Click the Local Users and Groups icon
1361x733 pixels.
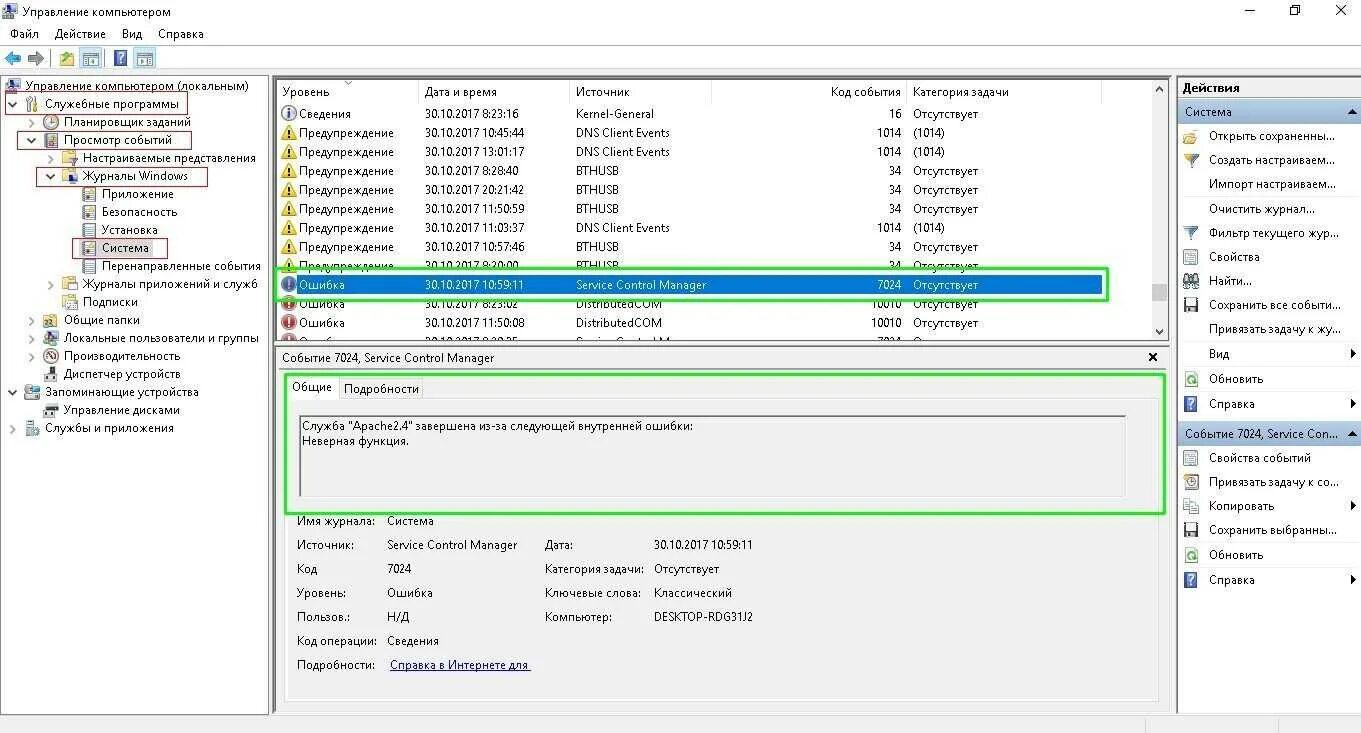click(51, 338)
